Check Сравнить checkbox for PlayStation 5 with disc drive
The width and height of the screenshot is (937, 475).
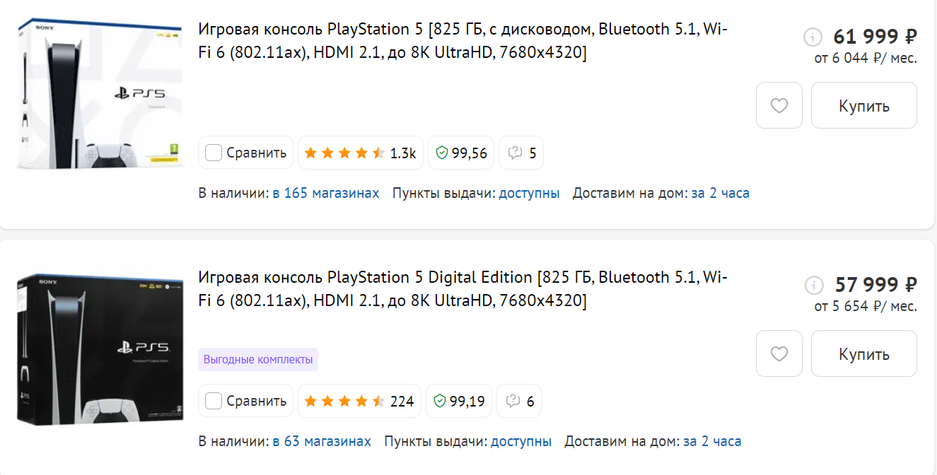[x=213, y=153]
